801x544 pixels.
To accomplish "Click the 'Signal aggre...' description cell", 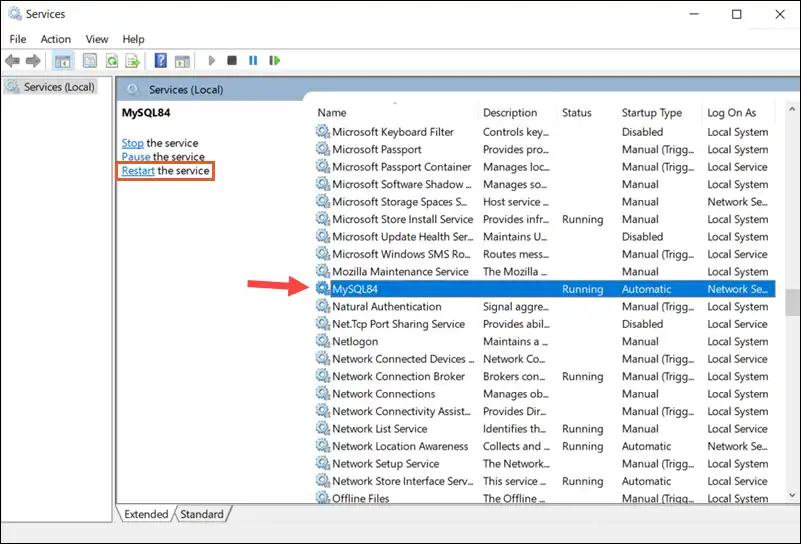I will pyautogui.click(x=516, y=306).
